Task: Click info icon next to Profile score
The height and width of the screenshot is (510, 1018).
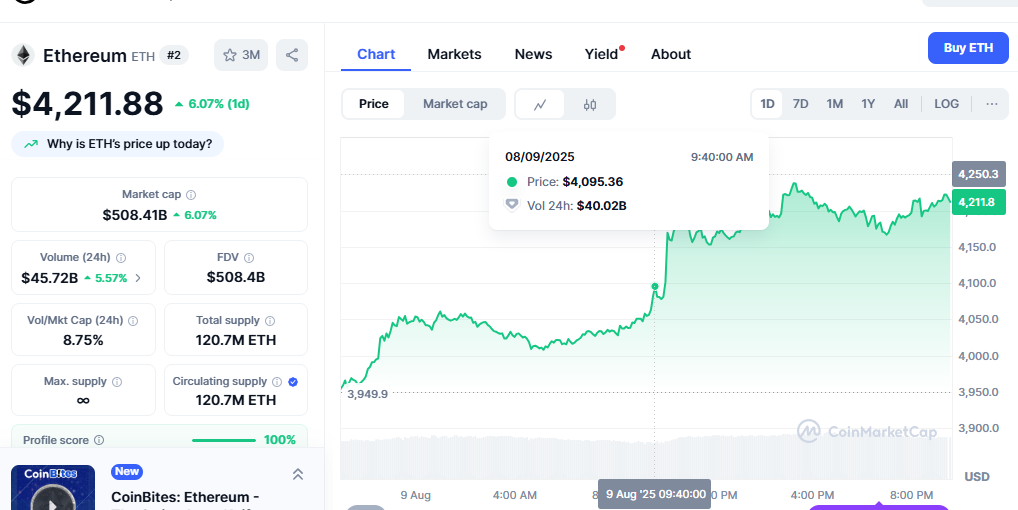Action: [x=99, y=440]
